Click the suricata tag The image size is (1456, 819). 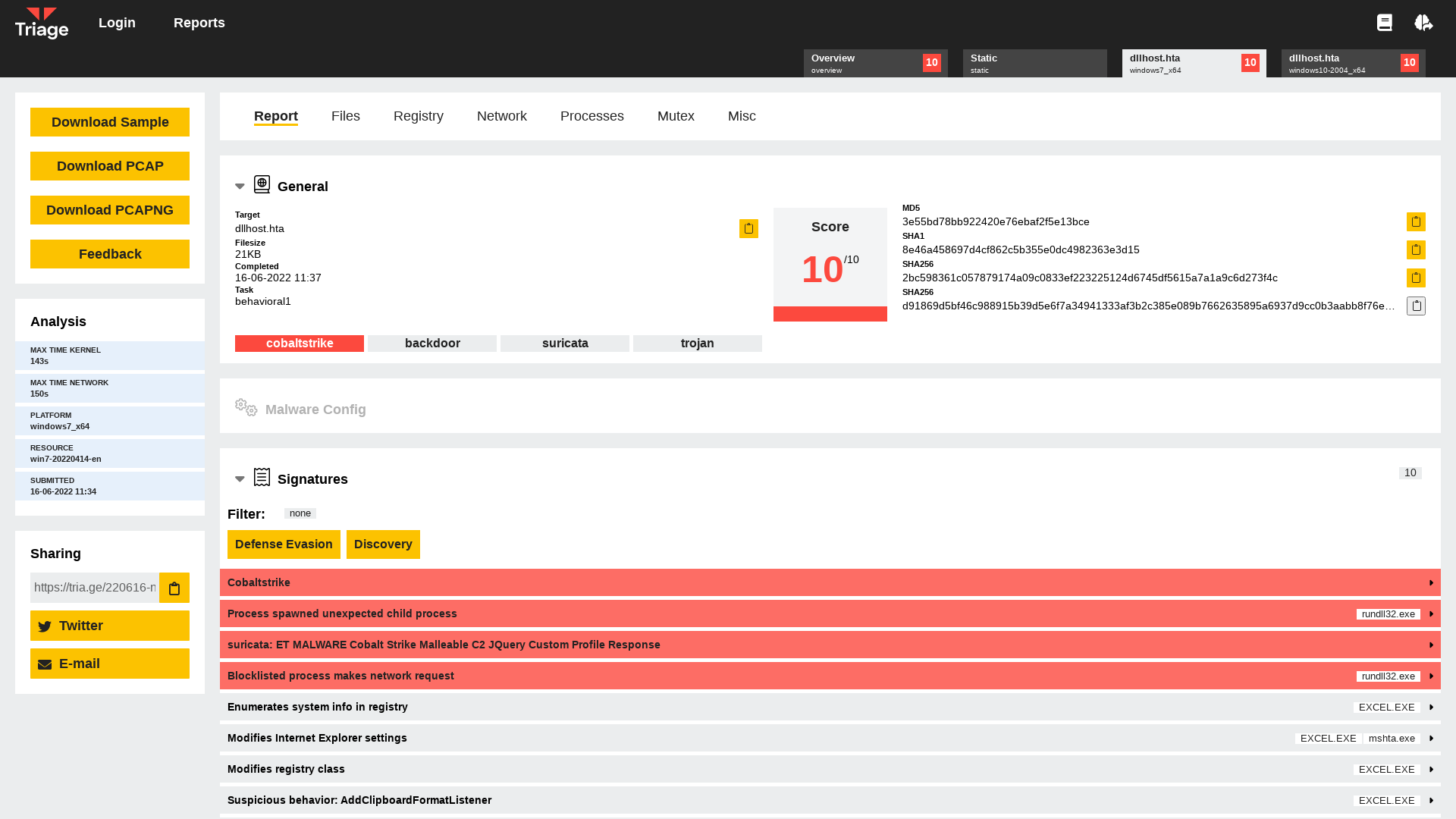(565, 344)
